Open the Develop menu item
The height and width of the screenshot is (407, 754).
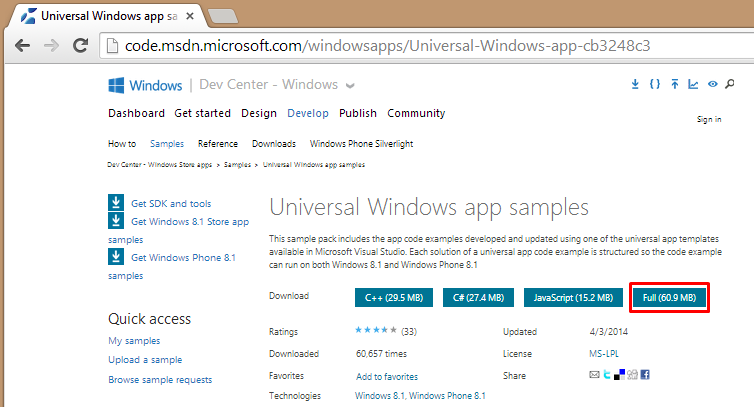tap(308, 113)
